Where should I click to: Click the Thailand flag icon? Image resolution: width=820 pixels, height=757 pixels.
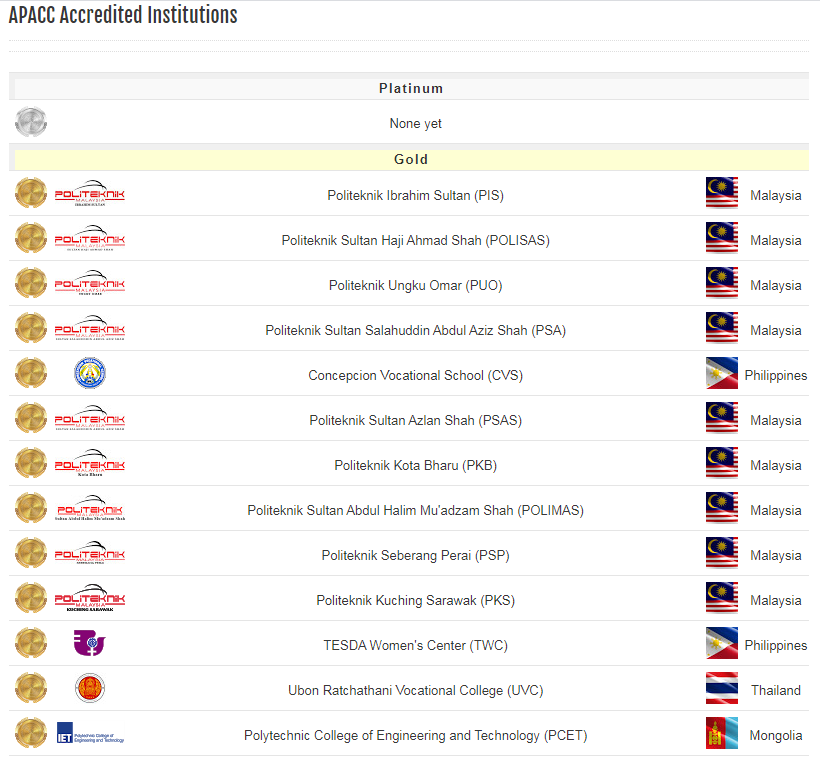click(x=721, y=689)
